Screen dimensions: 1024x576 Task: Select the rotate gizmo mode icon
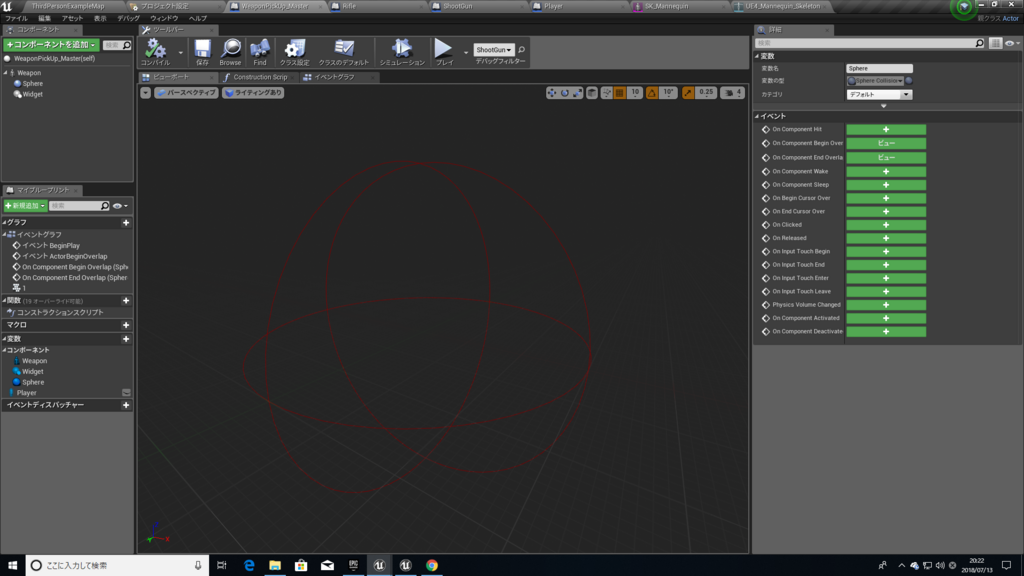(565, 93)
